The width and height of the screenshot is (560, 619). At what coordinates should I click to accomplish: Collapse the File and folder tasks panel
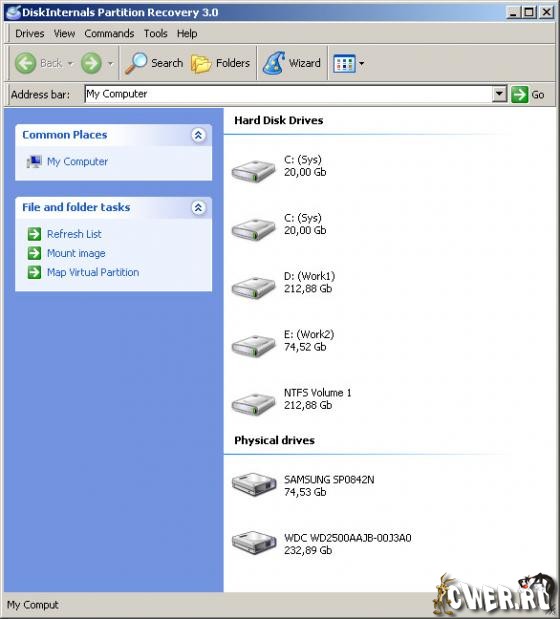click(x=199, y=207)
